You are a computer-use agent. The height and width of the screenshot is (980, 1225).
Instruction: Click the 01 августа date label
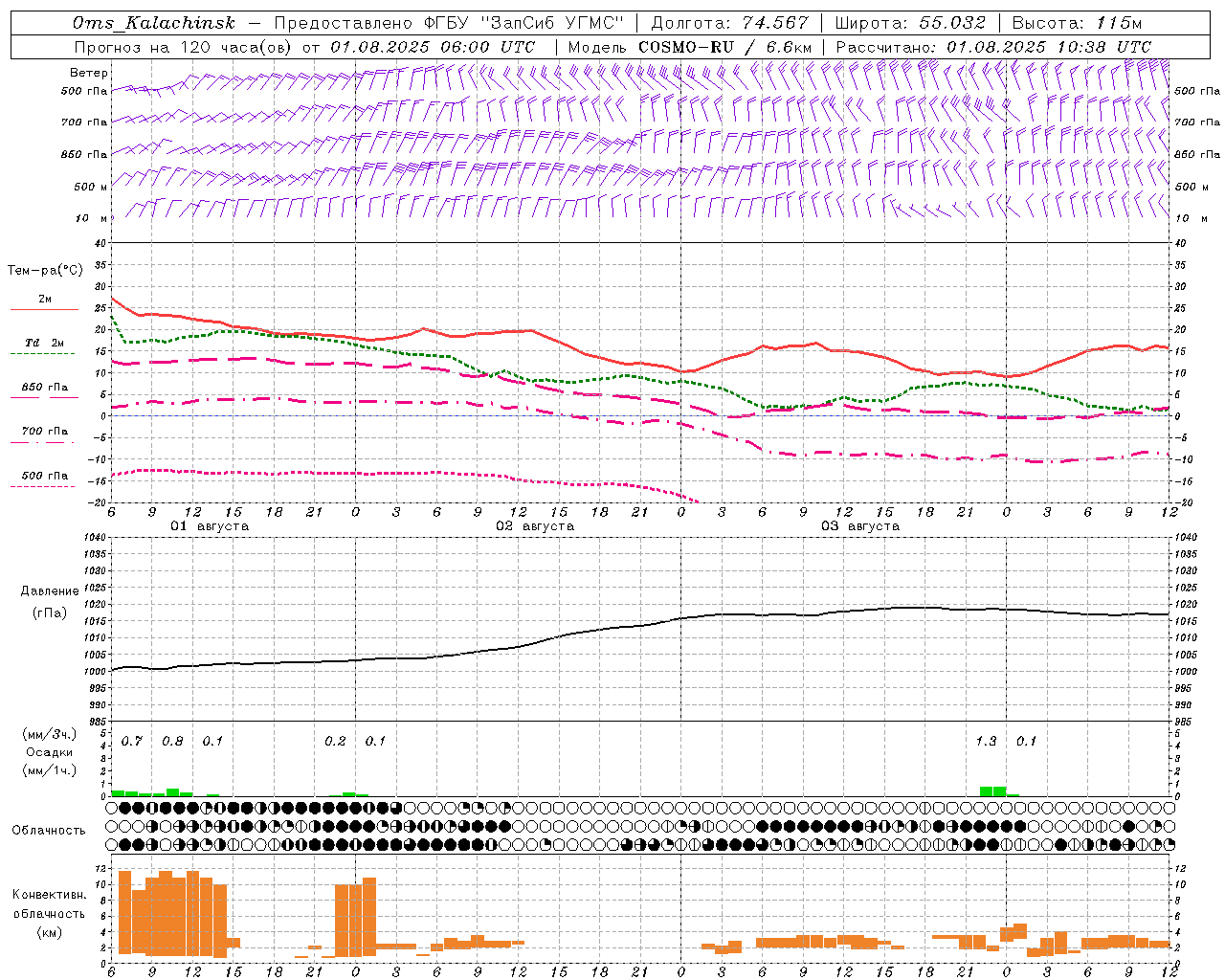[210, 526]
